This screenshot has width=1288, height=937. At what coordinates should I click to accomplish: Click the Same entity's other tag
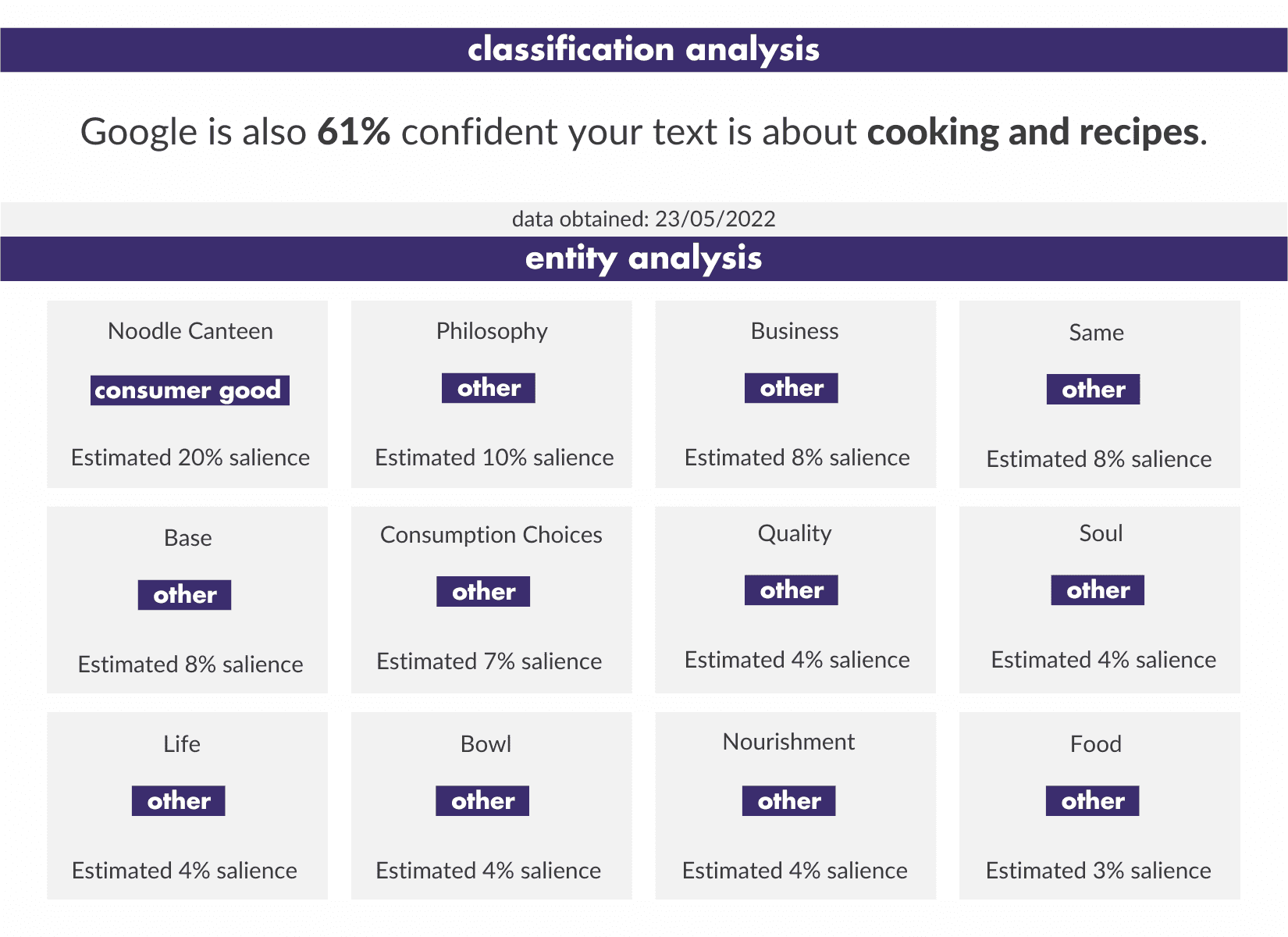pyautogui.click(x=1094, y=390)
